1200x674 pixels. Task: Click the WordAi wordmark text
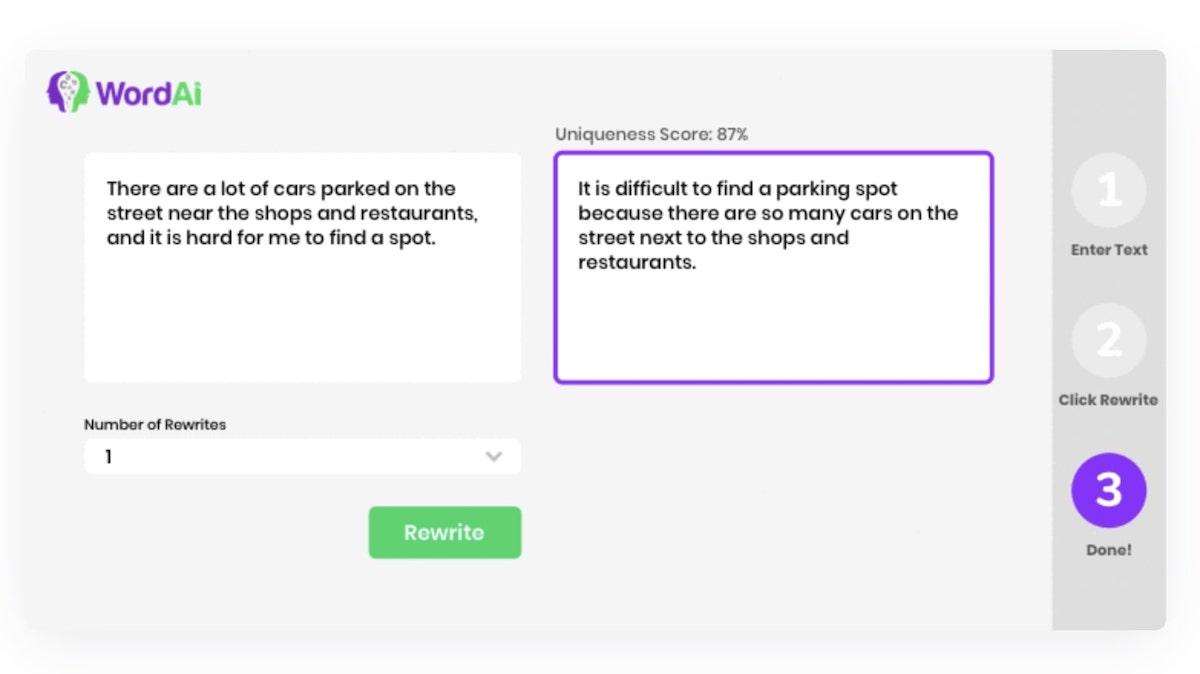coord(149,93)
